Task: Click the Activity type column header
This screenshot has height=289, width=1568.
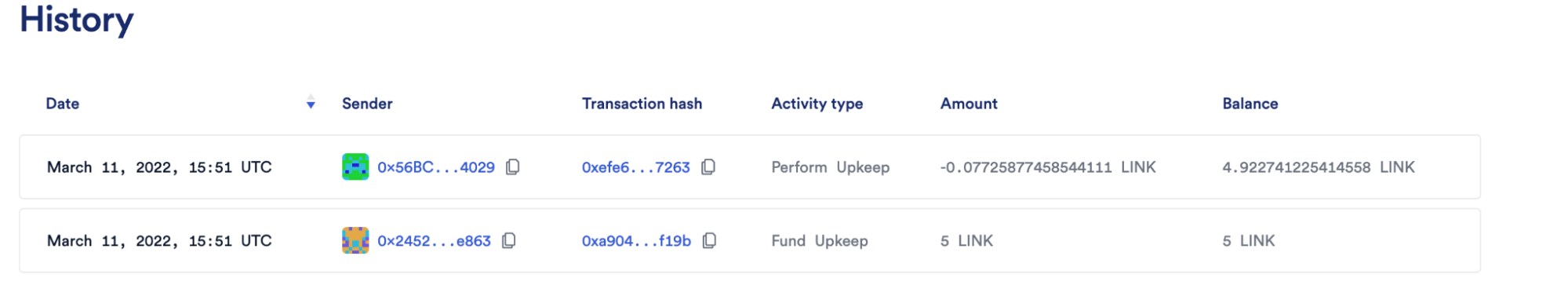Action: coord(817,104)
